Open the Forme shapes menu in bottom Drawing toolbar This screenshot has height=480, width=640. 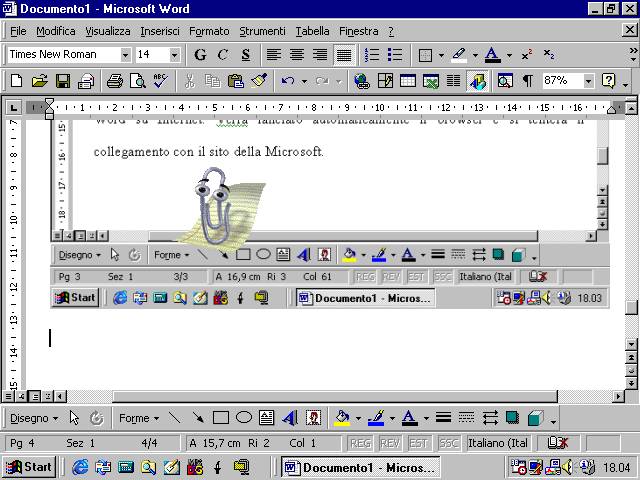pos(139,418)
